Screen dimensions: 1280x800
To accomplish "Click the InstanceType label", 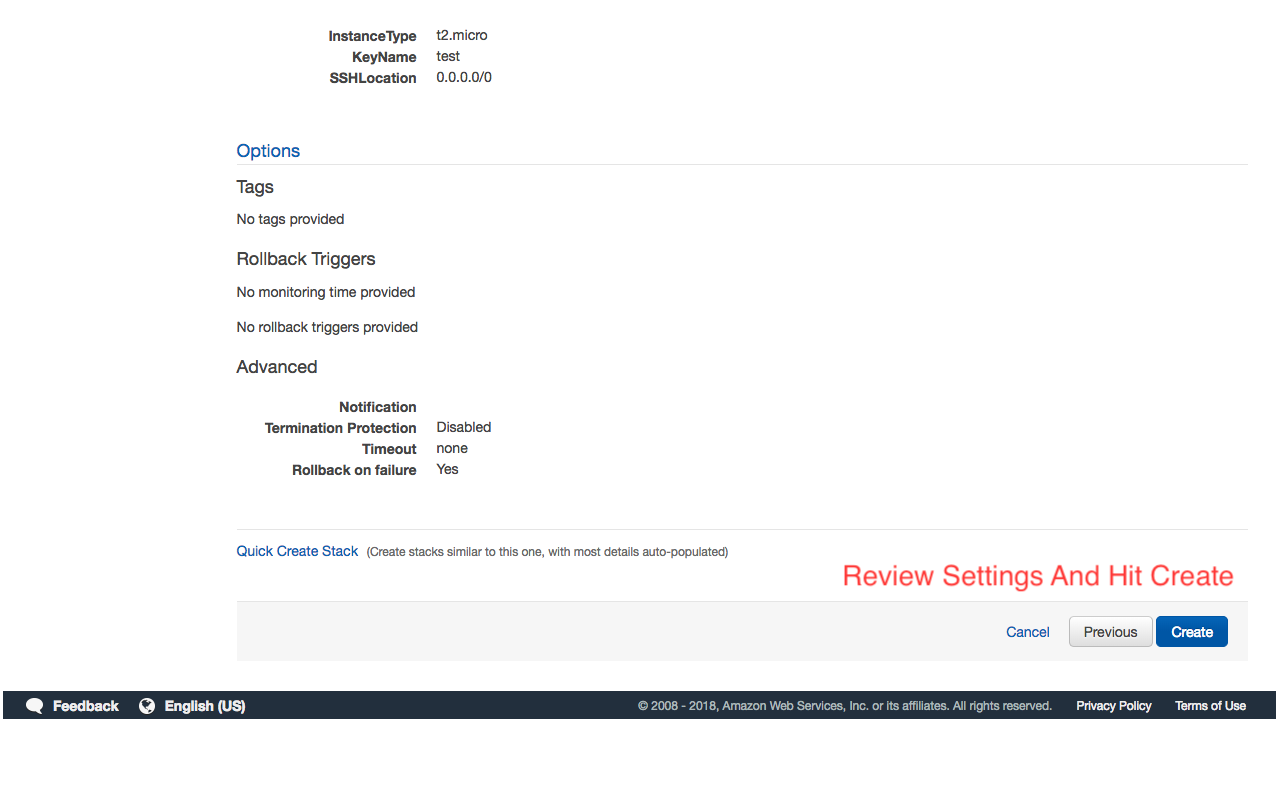I will (x=372, y=36).
